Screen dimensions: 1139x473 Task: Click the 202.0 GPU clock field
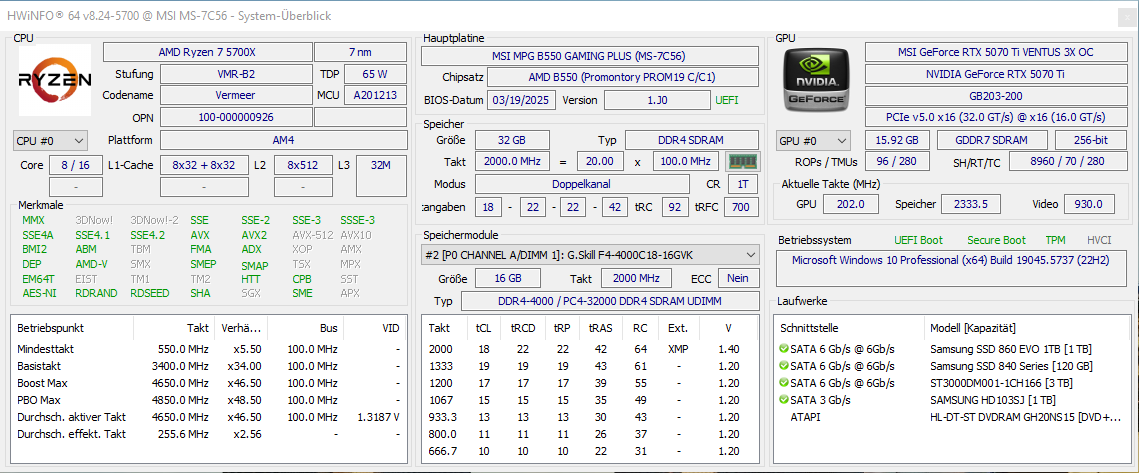[851, 204]
